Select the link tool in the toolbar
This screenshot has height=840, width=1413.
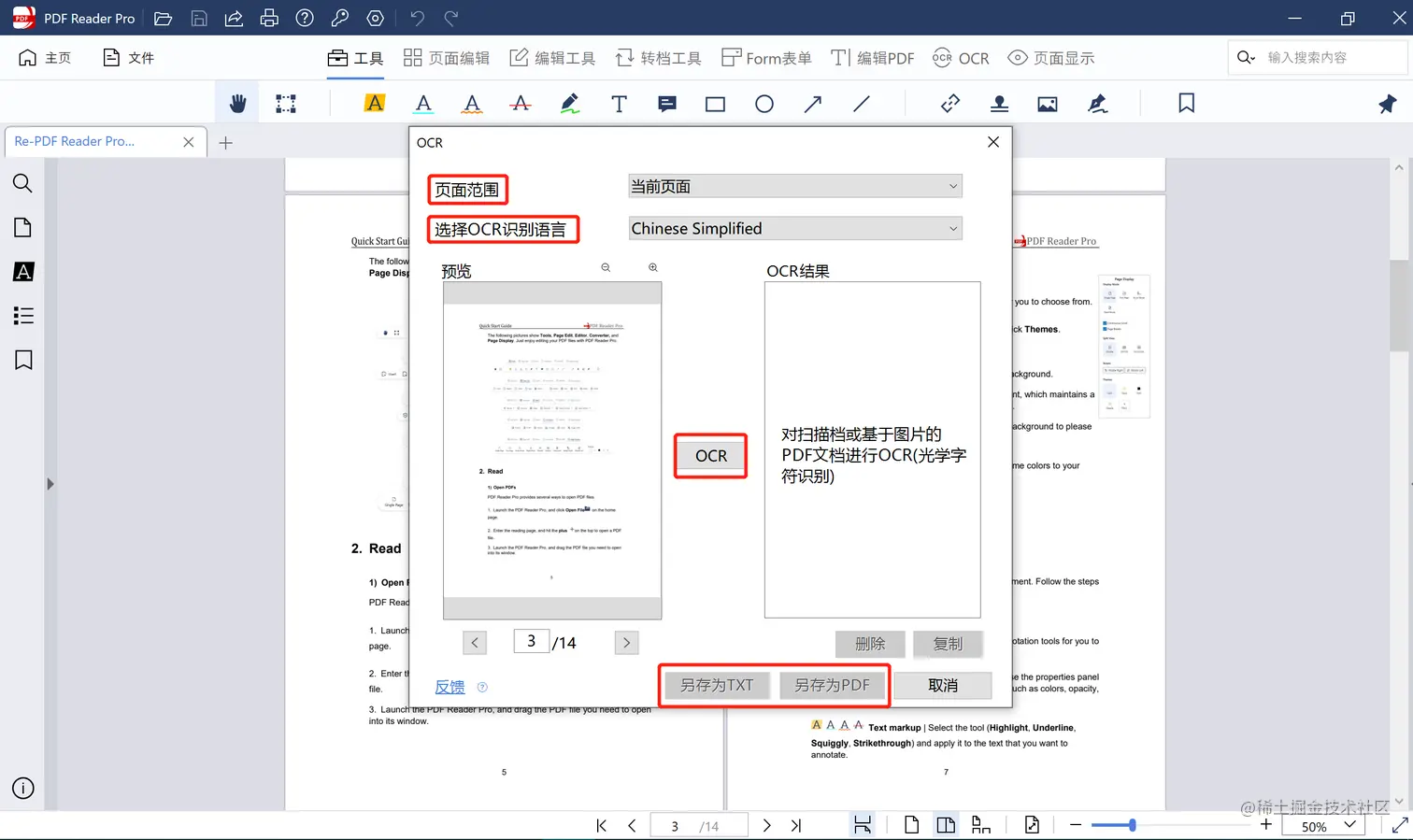click(x=950, y=104)
